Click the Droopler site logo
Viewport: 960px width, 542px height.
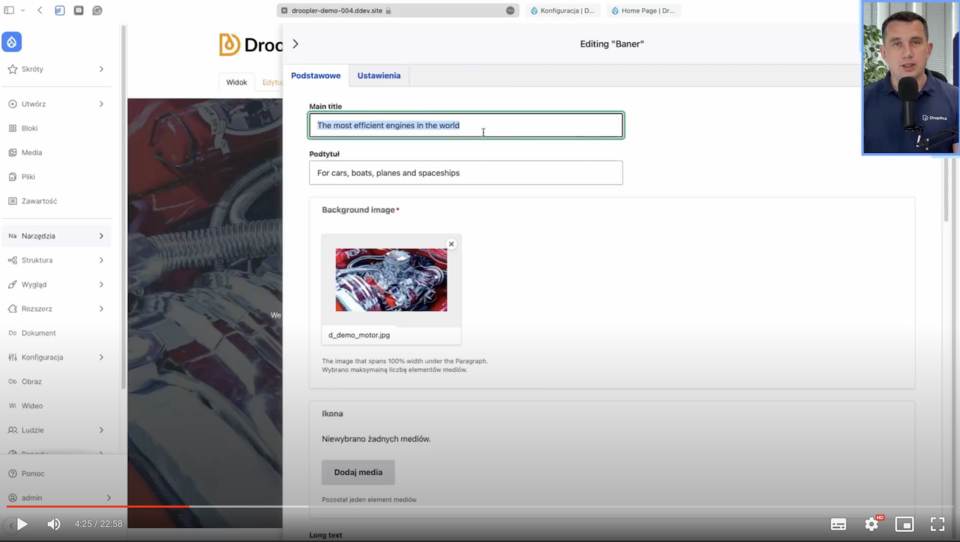[250, 45]
